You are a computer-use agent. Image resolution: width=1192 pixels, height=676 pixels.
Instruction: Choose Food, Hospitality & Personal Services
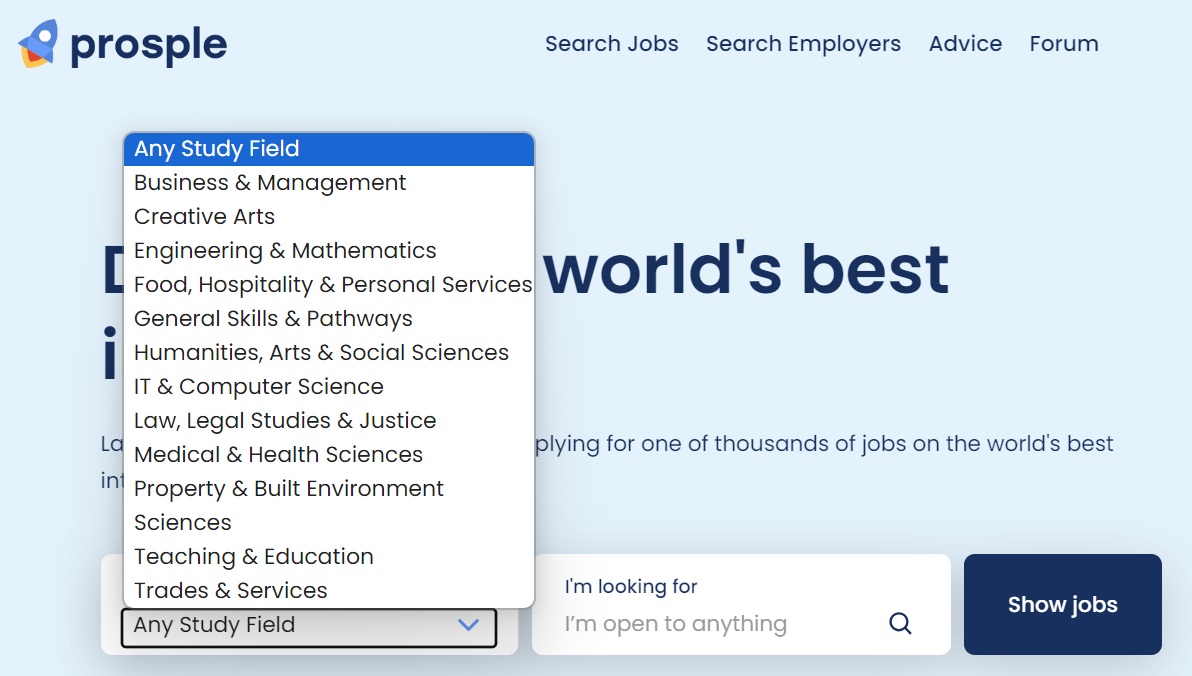[328, 284]
